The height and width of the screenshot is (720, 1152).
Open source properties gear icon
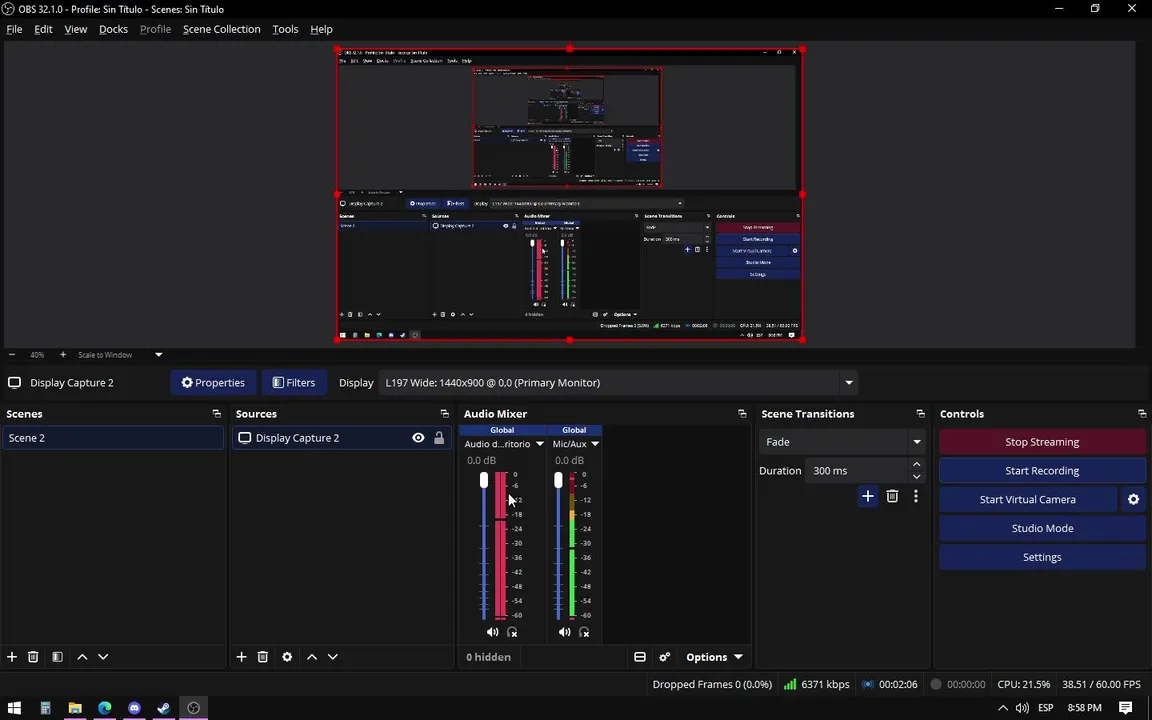coord(287,657)
